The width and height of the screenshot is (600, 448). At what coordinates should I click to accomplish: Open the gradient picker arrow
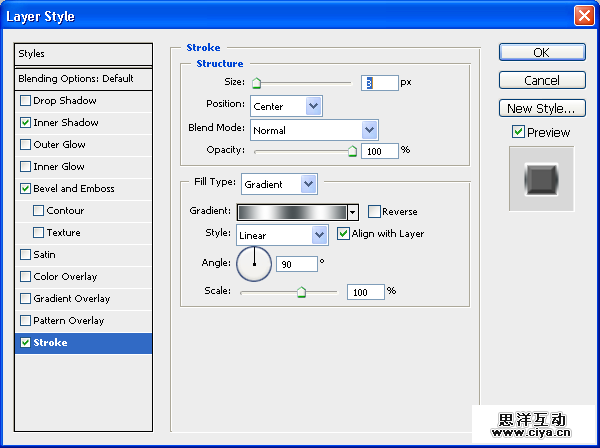click(353, 212)
